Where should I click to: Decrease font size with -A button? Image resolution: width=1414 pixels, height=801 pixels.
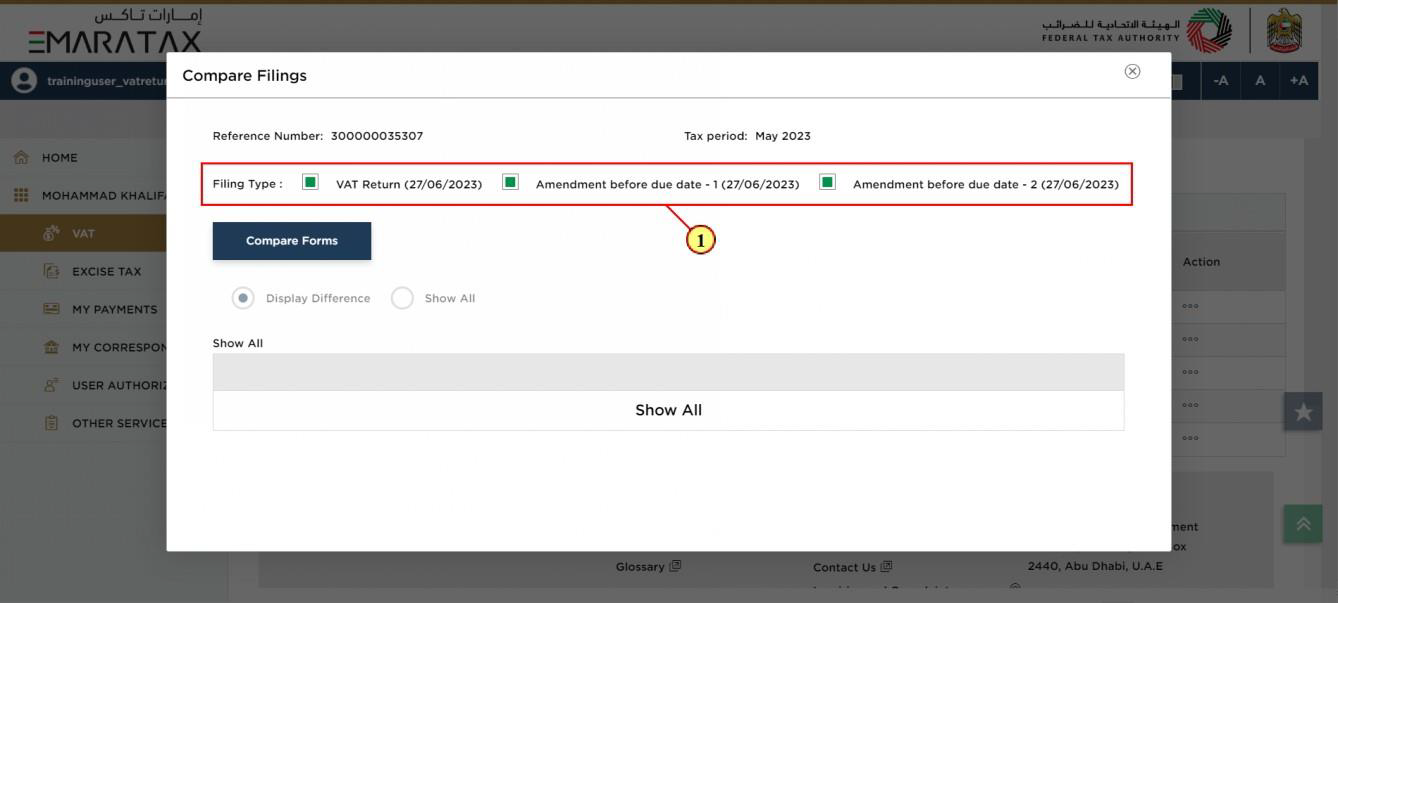coord(1221,81)
